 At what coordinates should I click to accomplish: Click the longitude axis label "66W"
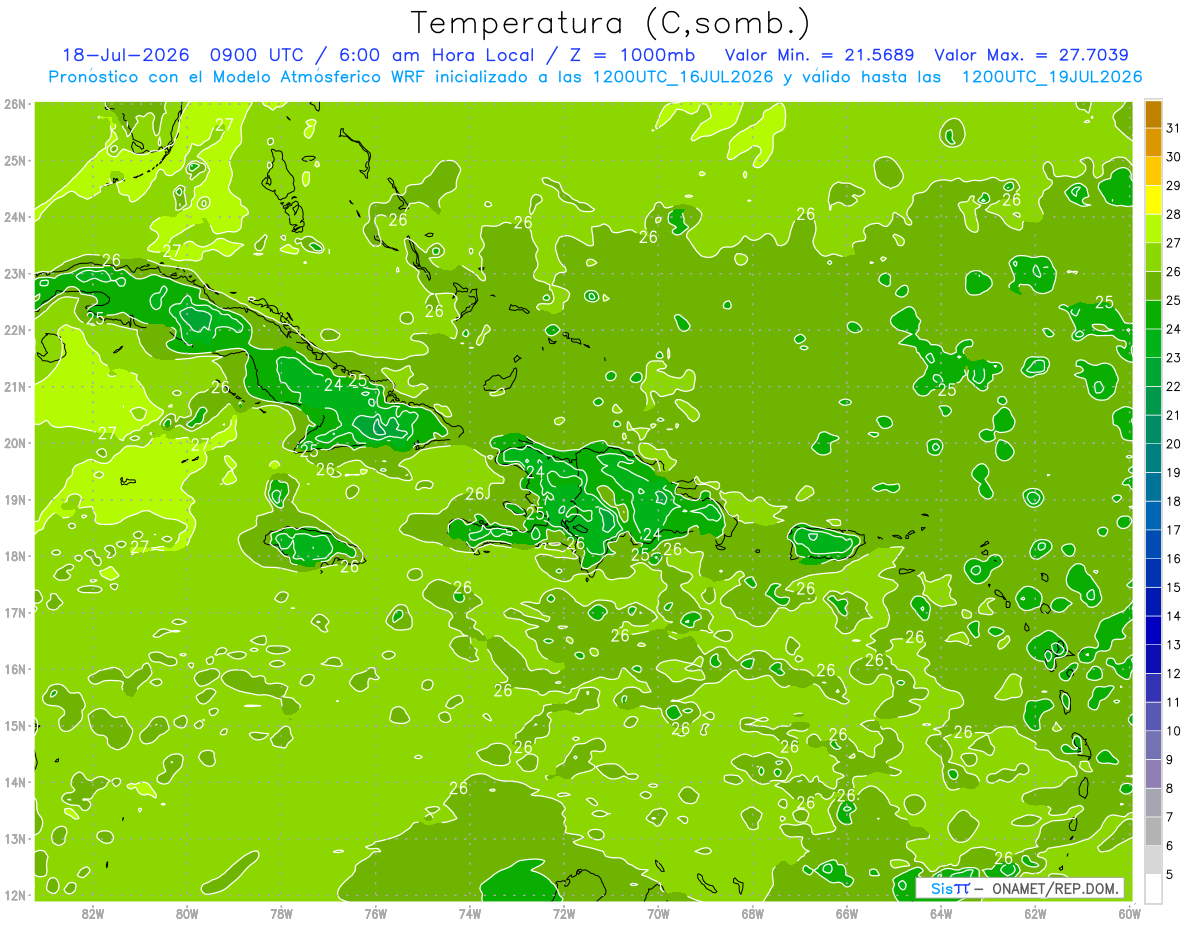click(x=847, y=913)
